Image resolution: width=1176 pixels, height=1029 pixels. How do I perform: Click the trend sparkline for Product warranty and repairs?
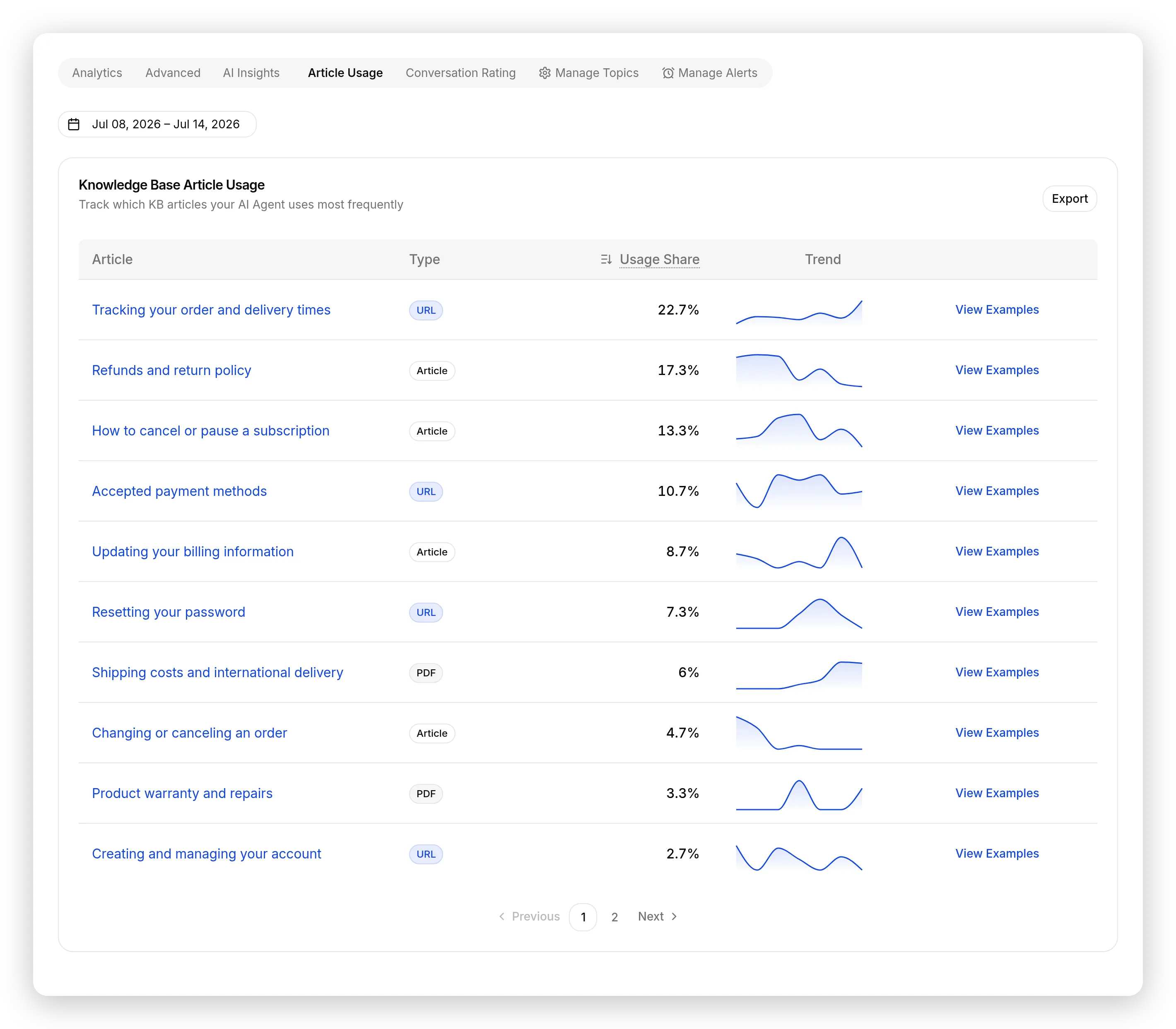799,795
